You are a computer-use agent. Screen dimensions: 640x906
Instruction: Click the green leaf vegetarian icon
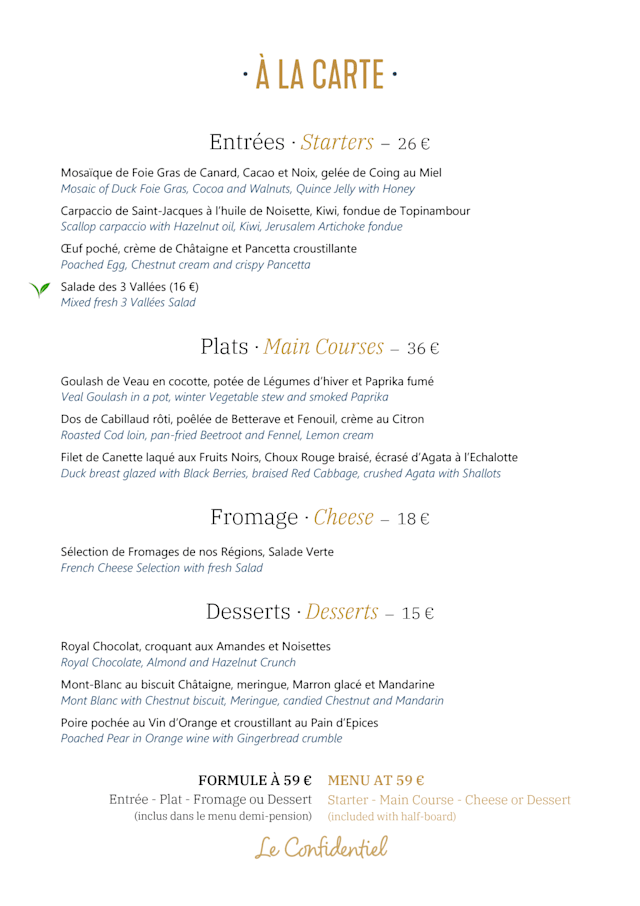point(42,291)
